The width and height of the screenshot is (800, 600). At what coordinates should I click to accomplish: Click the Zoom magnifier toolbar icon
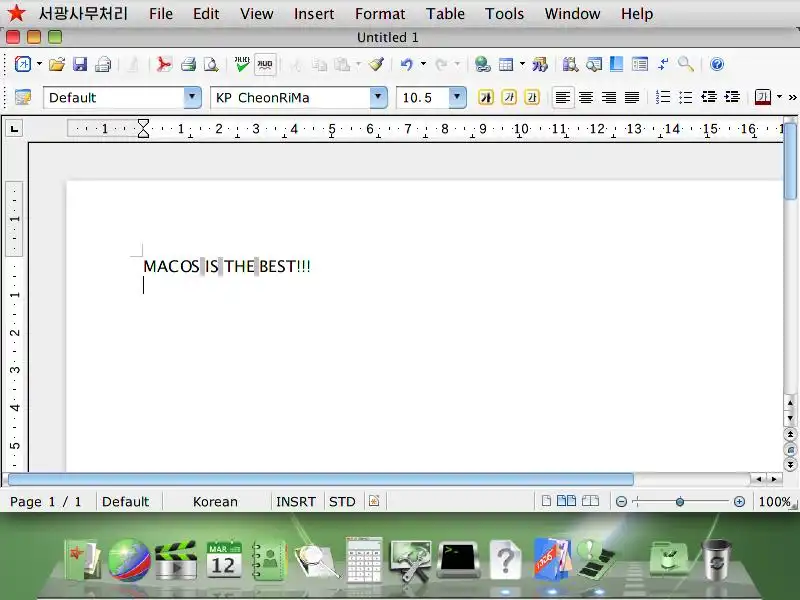tap(686, 64)
